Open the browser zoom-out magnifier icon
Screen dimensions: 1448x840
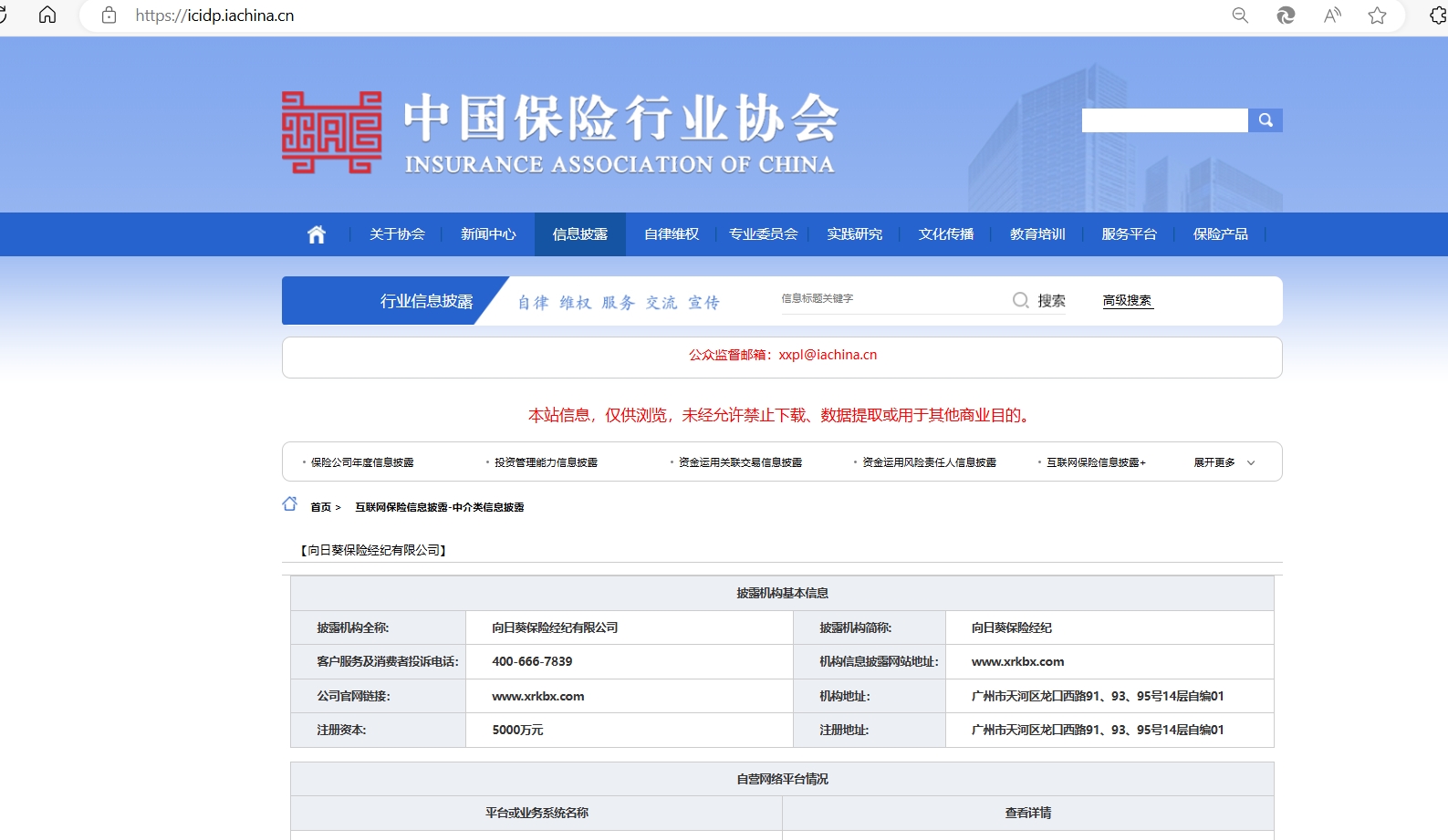tap(1240, 15)
